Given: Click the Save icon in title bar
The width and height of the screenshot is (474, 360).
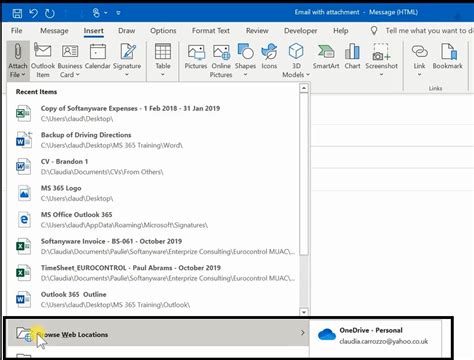Looking at the screenshot, I should click(17, 13).
